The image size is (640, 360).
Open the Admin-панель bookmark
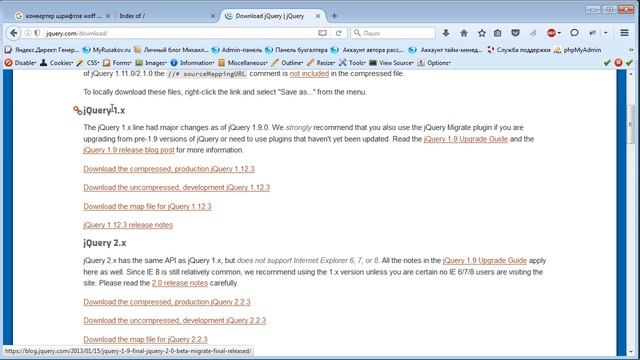click(x=237, y=50)
